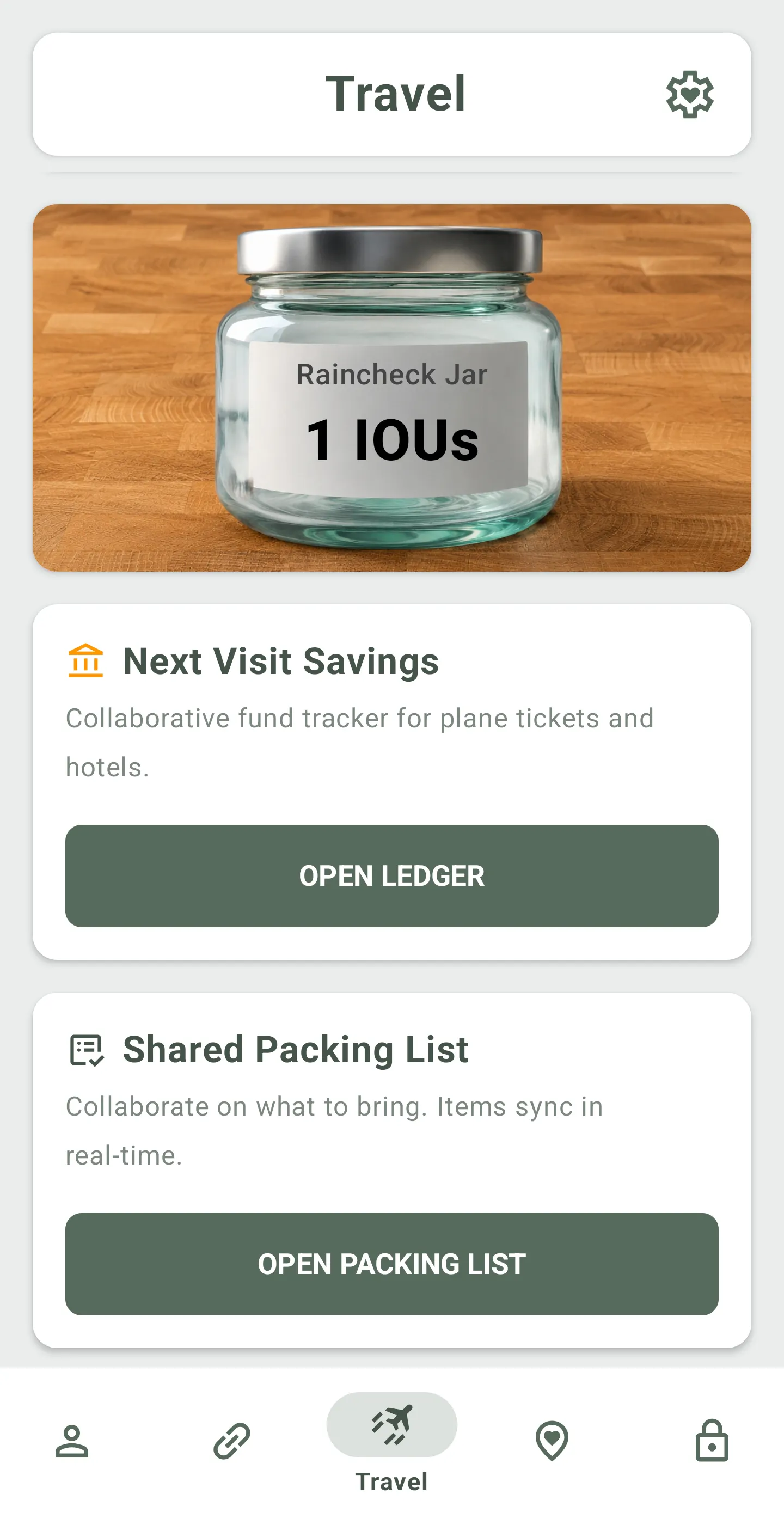
Task: Tap the collaborative fund tracker description
Action: 360,742
